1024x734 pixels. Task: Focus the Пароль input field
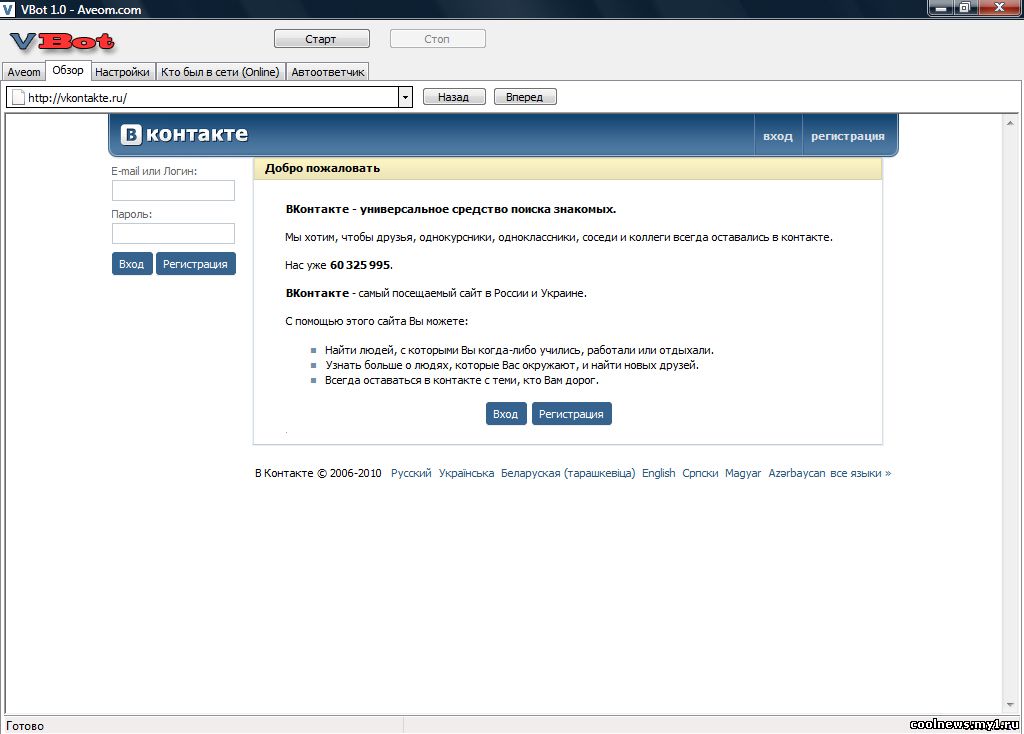(x=173, y=233)
